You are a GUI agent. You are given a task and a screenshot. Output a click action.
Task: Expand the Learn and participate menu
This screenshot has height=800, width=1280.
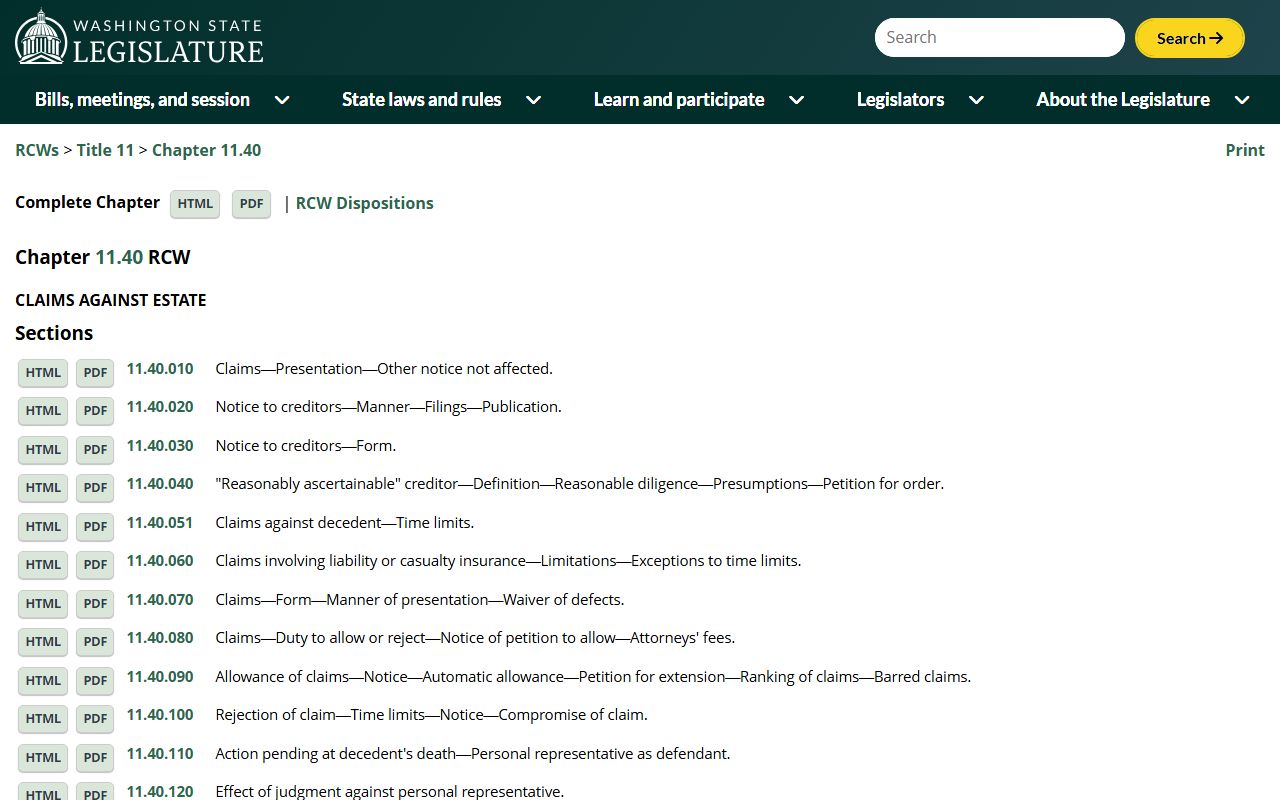(699, 99)
